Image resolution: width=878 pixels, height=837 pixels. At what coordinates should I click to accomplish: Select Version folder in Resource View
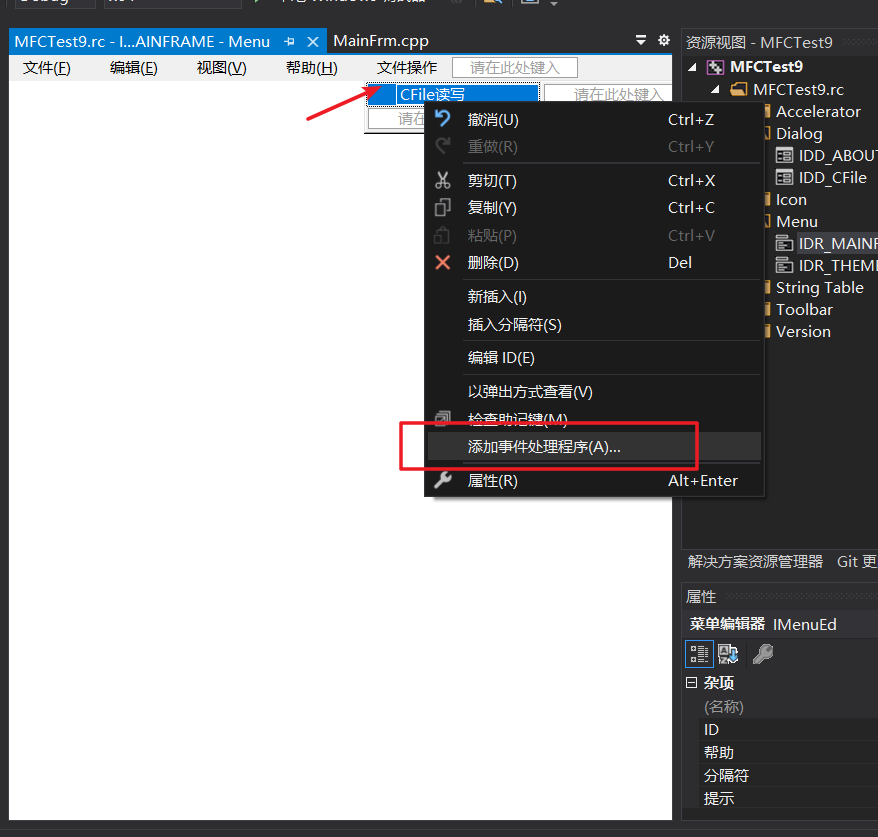(x=803, y=331)
